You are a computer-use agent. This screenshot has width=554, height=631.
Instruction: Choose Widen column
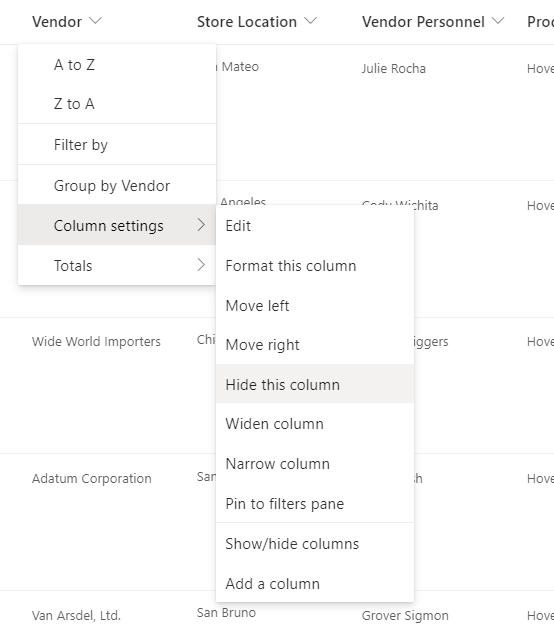coord(315,423)
